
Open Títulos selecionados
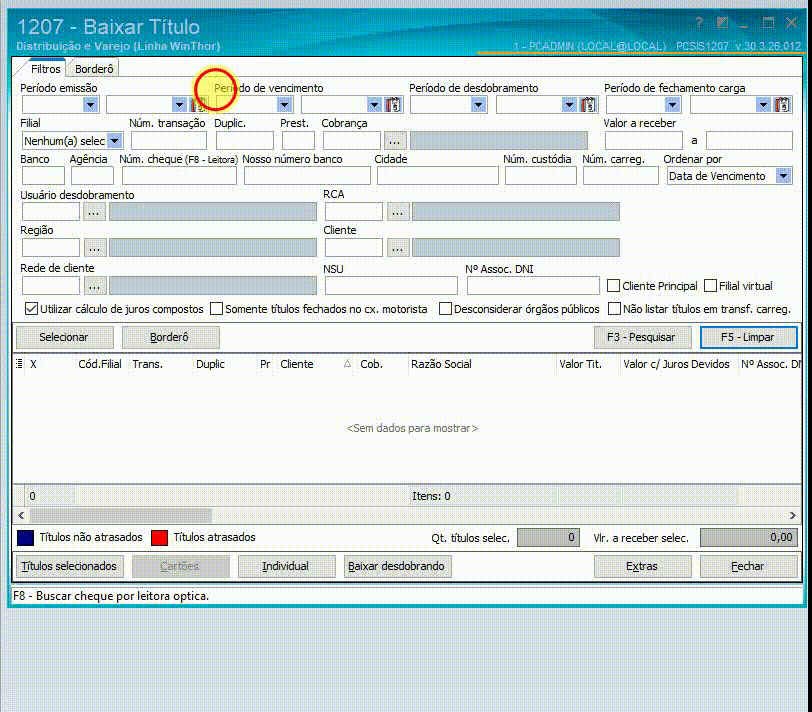pyautogui.click(x=69, y=566)
